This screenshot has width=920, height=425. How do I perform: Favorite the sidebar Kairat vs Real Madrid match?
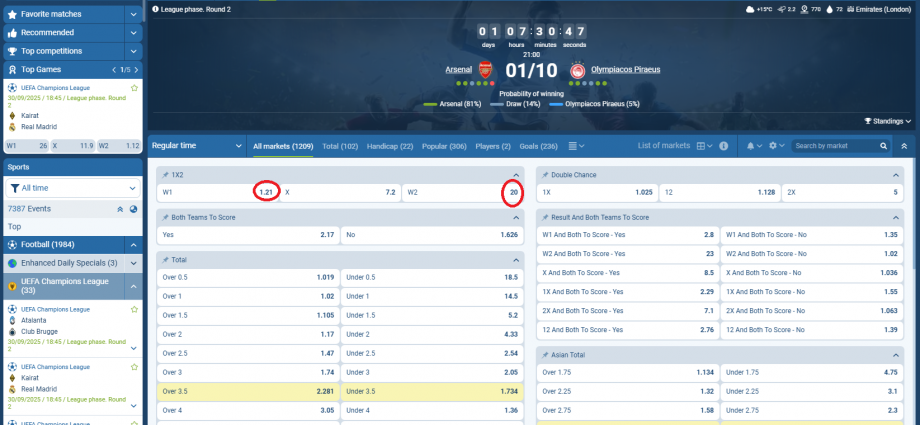click(x=134, y=367)
